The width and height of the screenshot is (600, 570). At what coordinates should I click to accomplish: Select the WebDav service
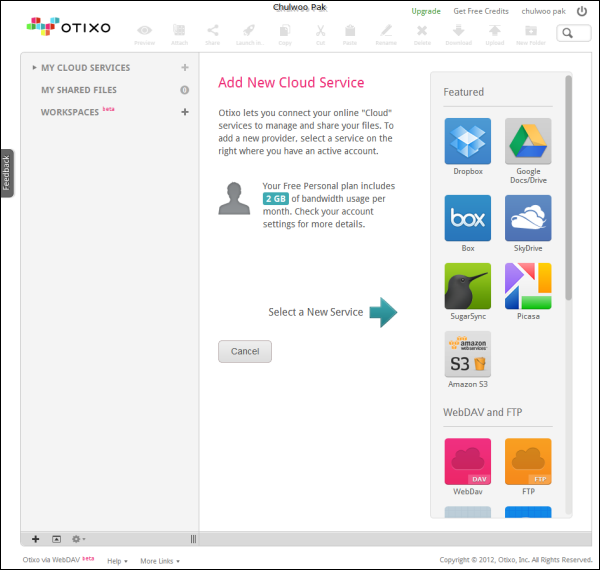click(468, 461)
